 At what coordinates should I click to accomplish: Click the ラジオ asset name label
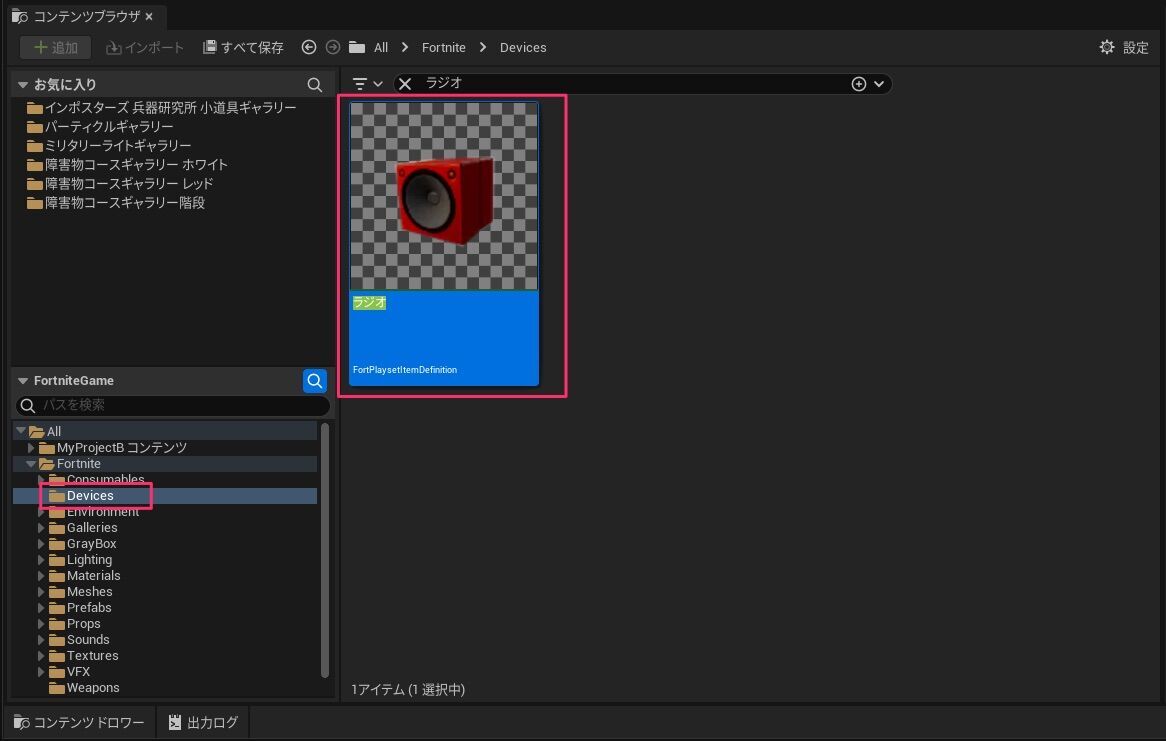pos(370,303)
